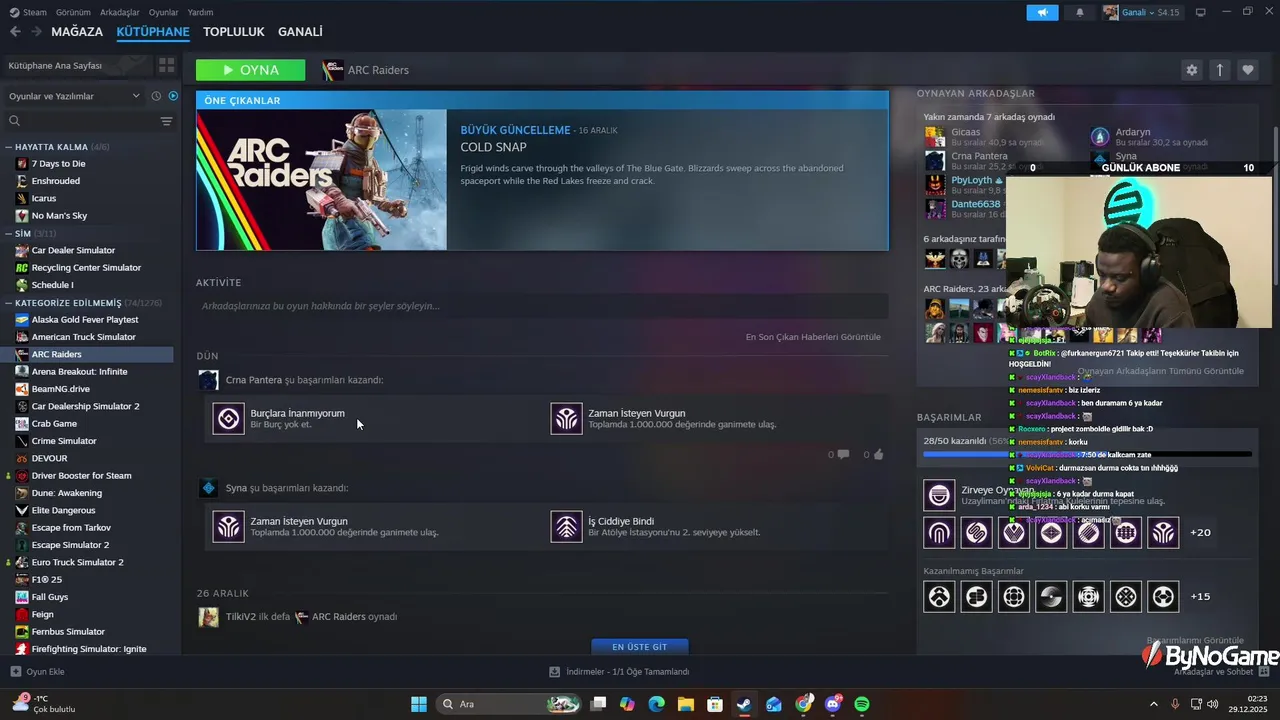
Task: Select 7 Days to Die in library
Action: click(58, 163)
